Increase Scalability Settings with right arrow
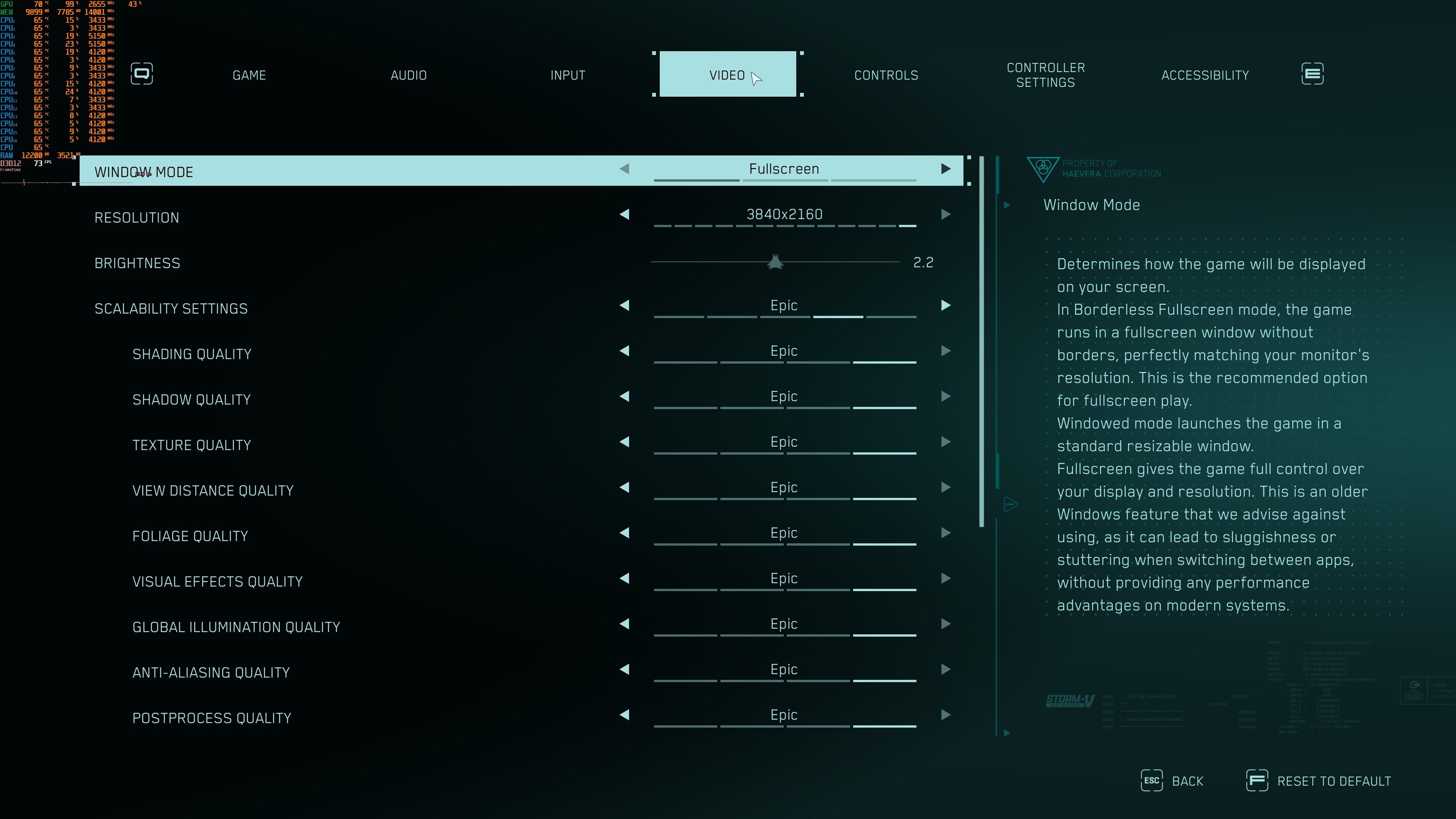 coord(946,306)
